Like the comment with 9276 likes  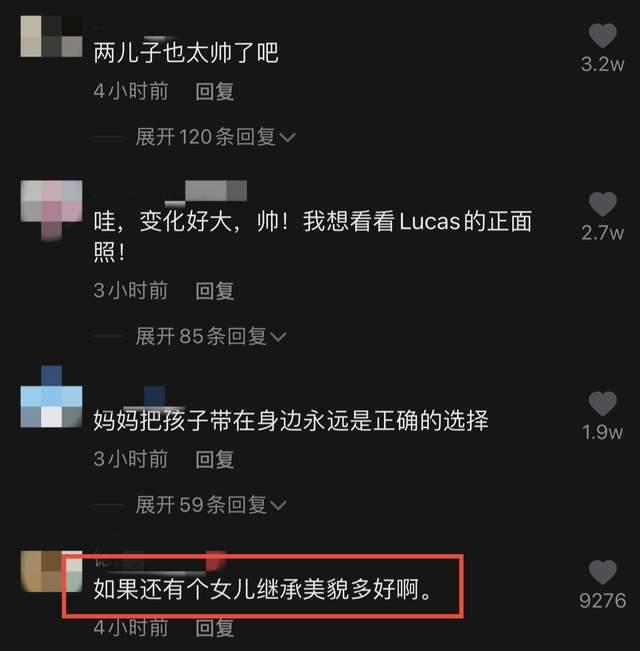(x=603, y=572)
